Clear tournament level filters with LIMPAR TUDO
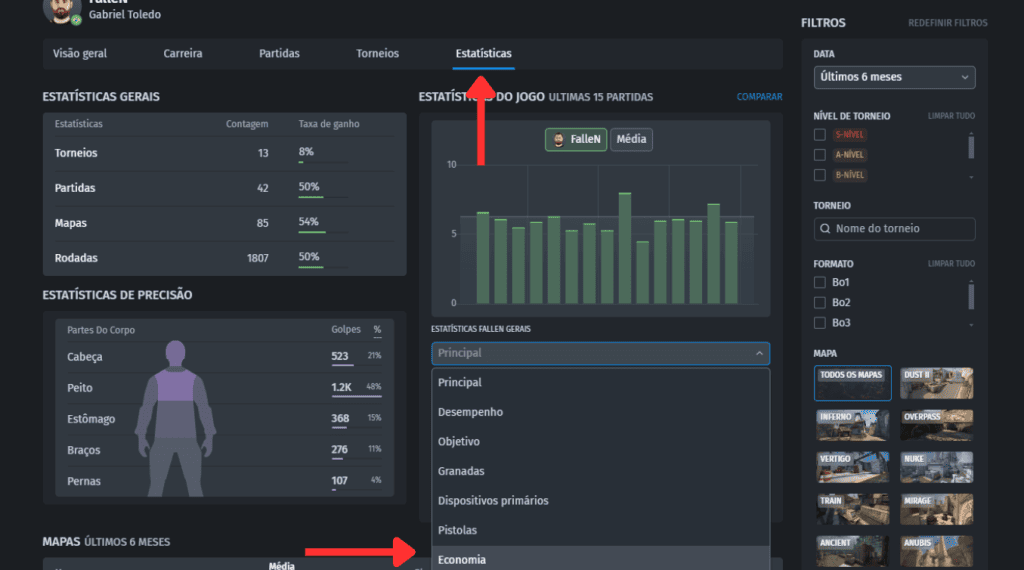1024x570 pixels. pos(951,116)
